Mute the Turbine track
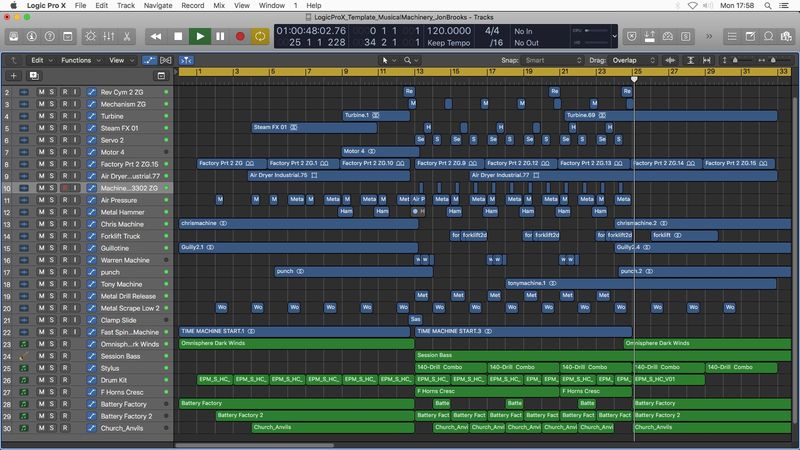The height and width of the screenshot is (450, 800). 41,116
